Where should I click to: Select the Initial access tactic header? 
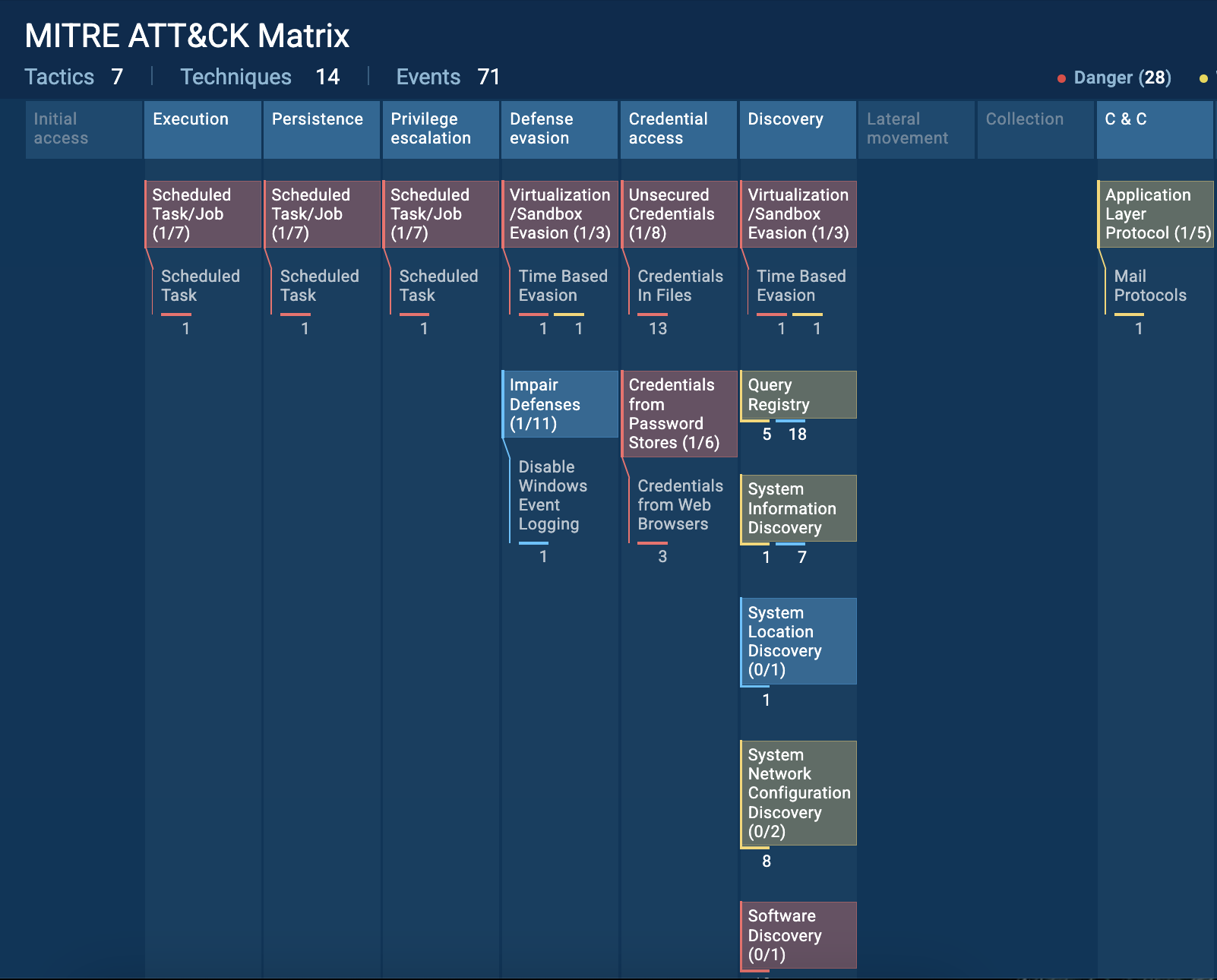[84, 129]
